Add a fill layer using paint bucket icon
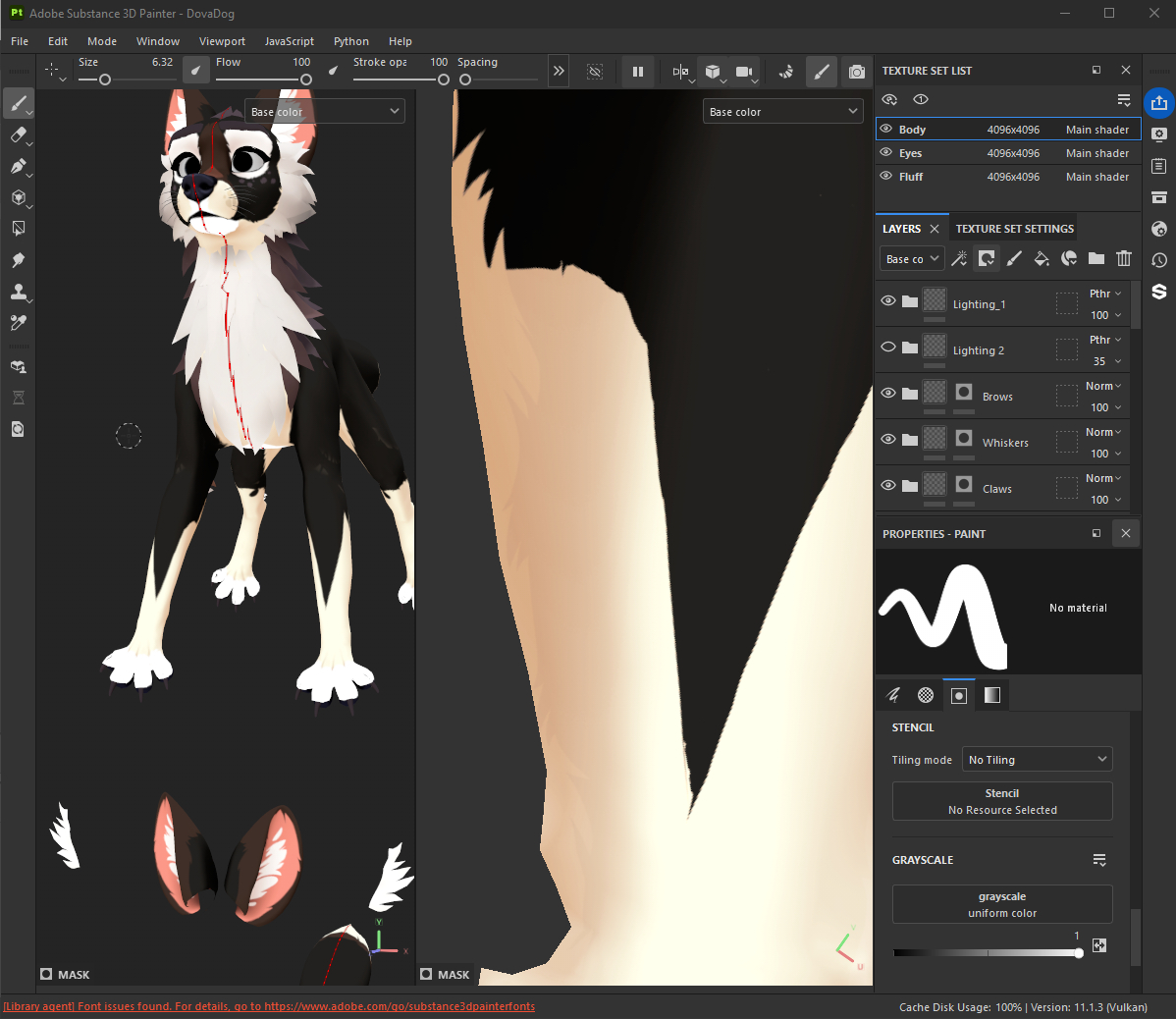 pyautogui.click(x=1042, y=259)
